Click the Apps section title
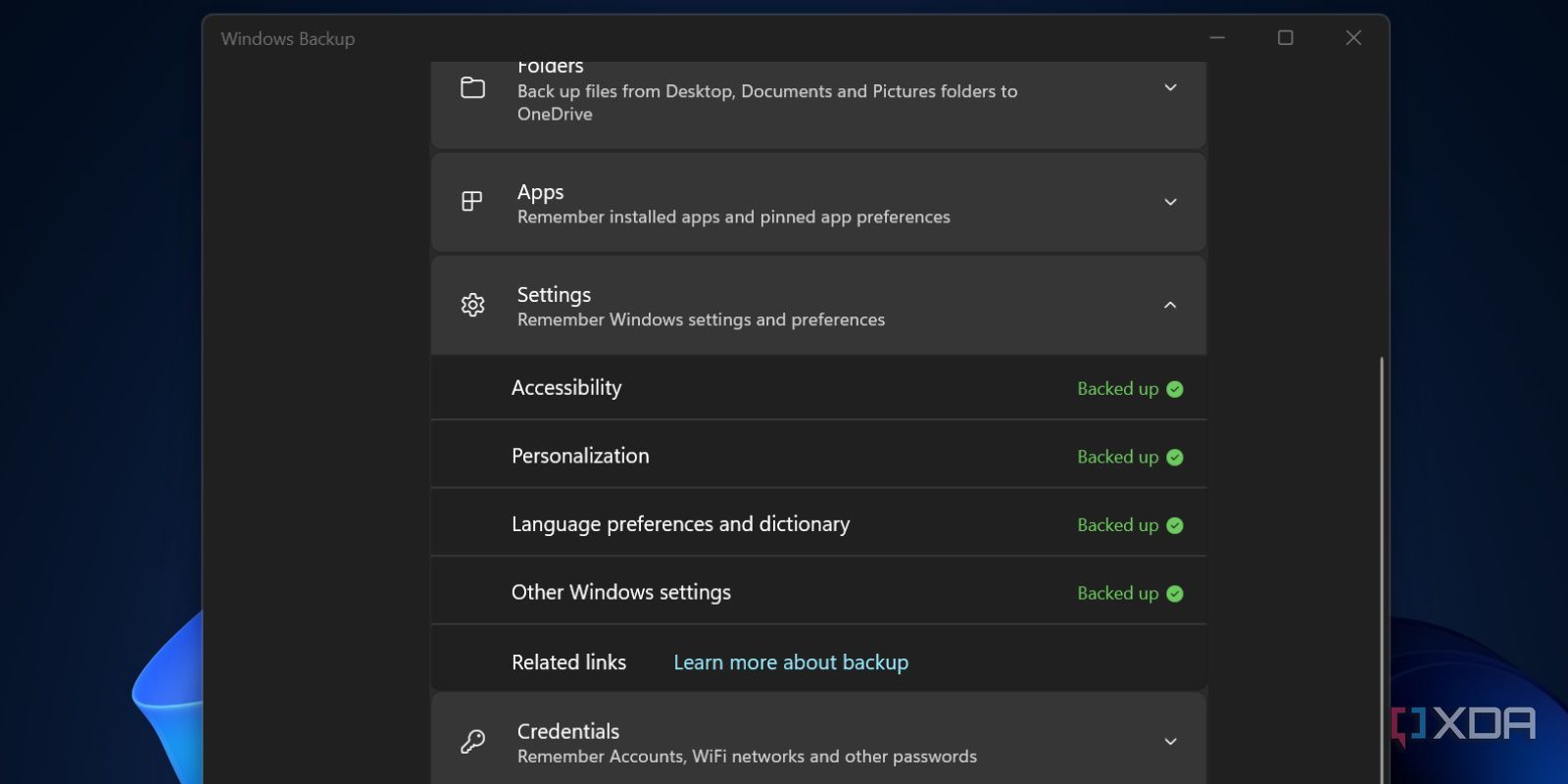1568x784 pixels. pos(540,192)
